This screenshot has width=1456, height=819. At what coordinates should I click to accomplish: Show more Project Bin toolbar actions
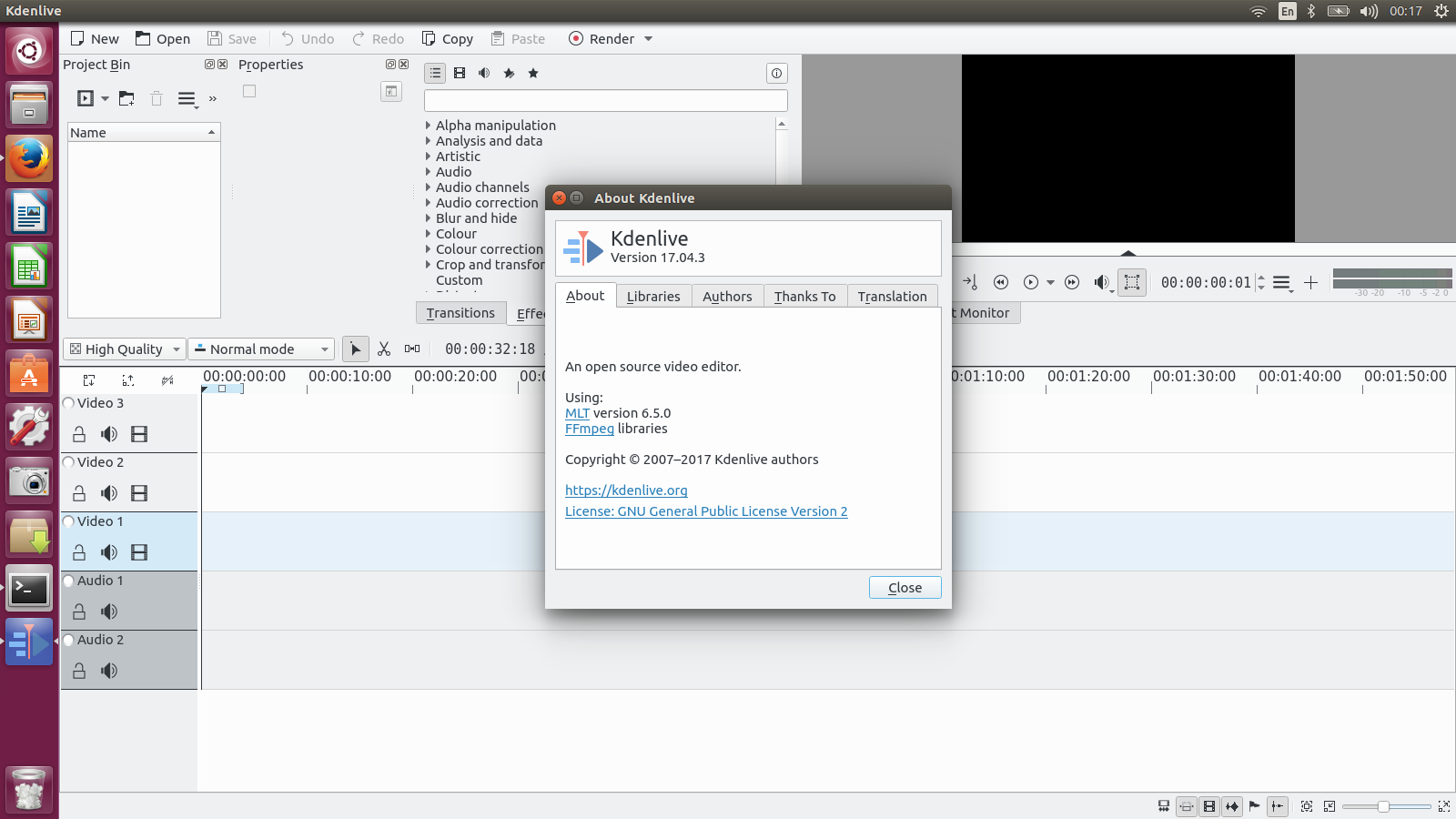coord(213,98)
